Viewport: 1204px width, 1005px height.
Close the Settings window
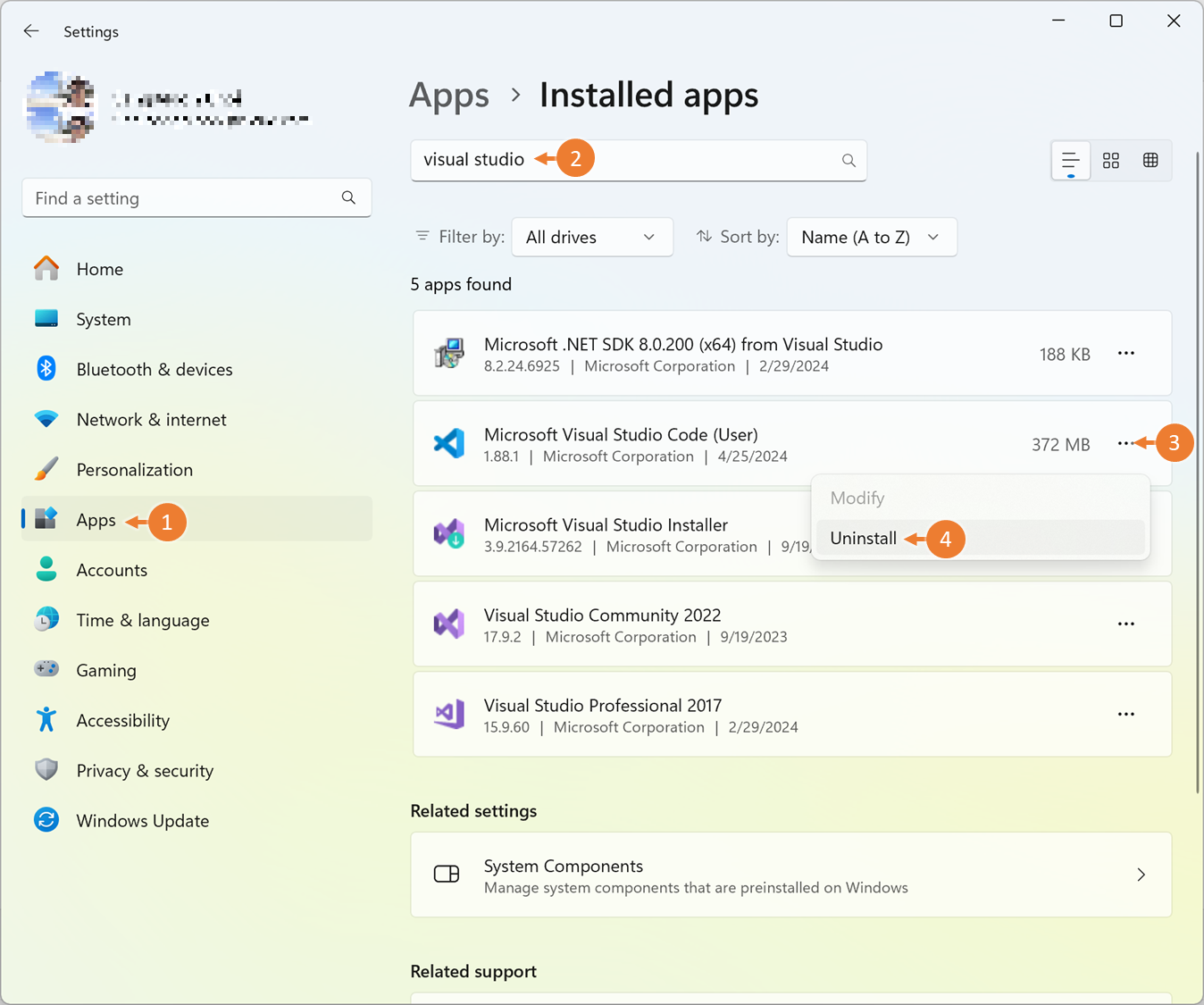tap(1174, 21)
